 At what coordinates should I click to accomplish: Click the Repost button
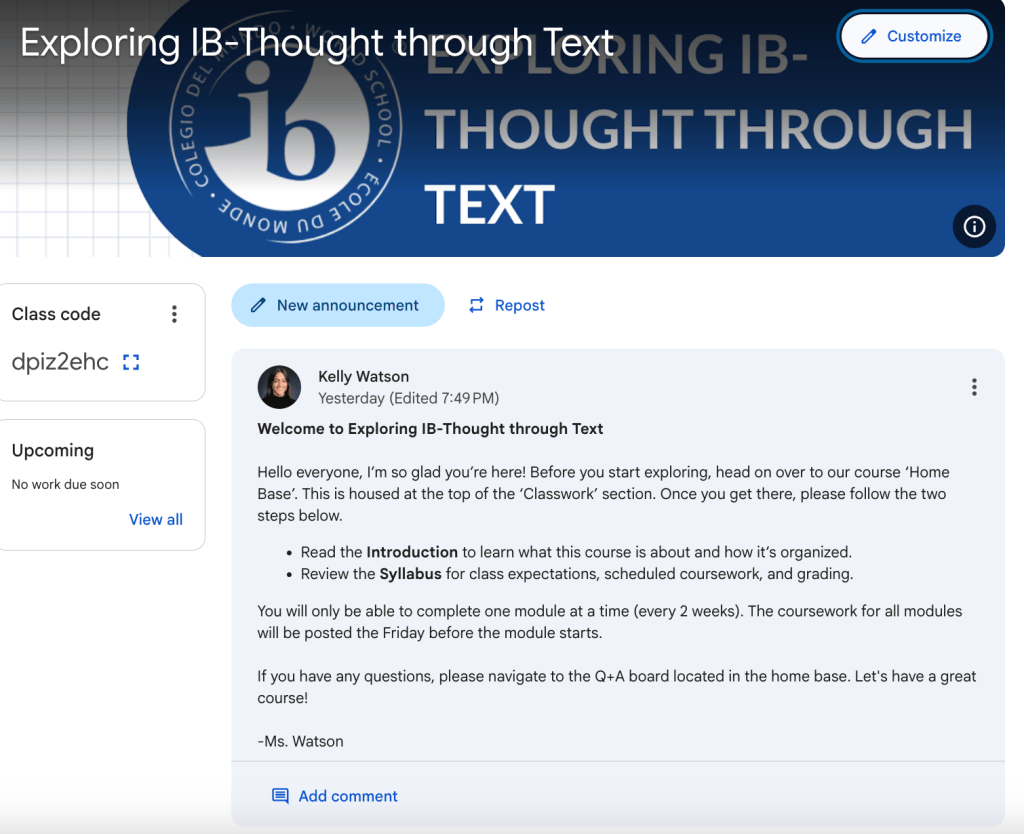(x=507, y=305)
